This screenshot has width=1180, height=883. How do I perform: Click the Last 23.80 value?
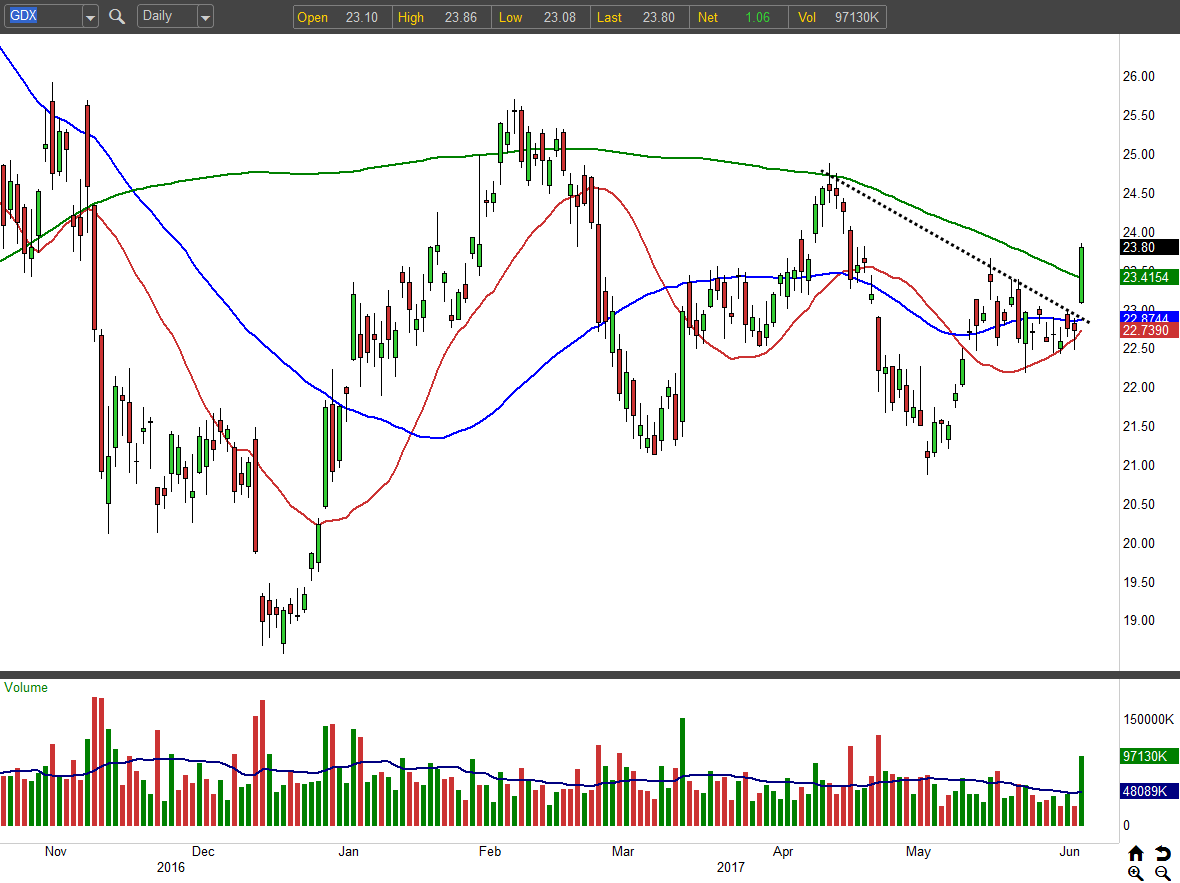(658, 17)
